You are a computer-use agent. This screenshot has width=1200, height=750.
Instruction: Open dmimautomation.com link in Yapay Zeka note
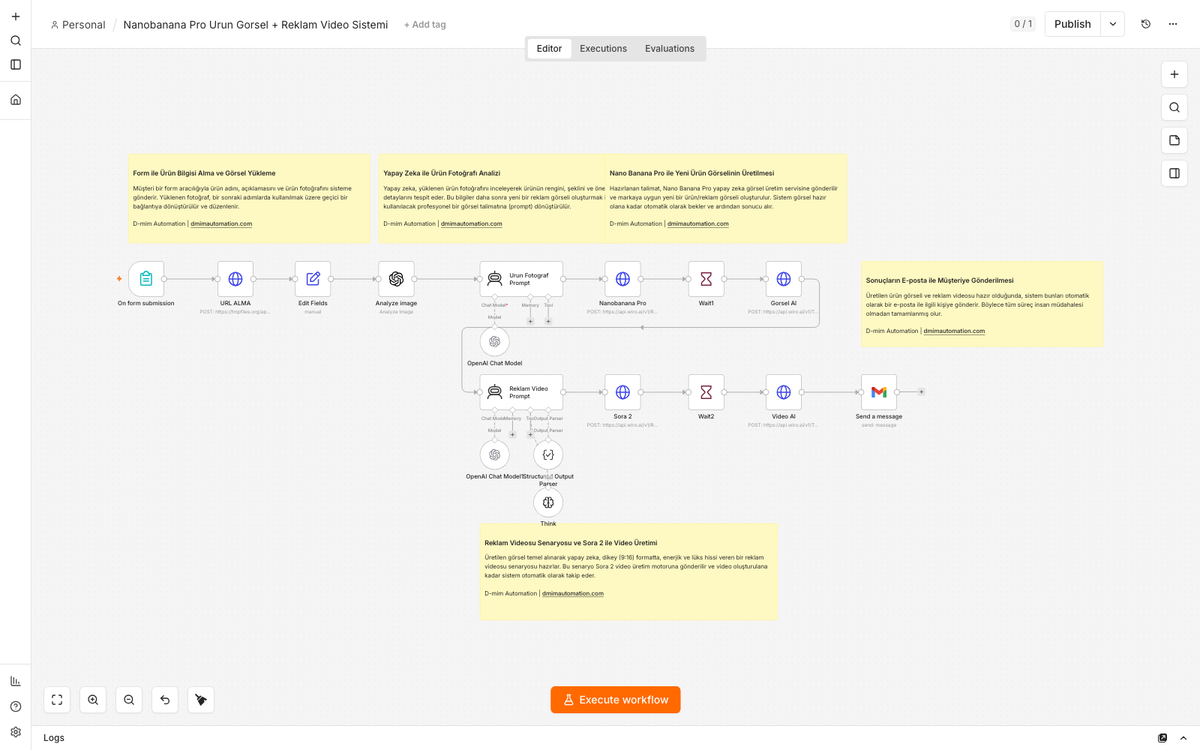(x=471, y=224)
